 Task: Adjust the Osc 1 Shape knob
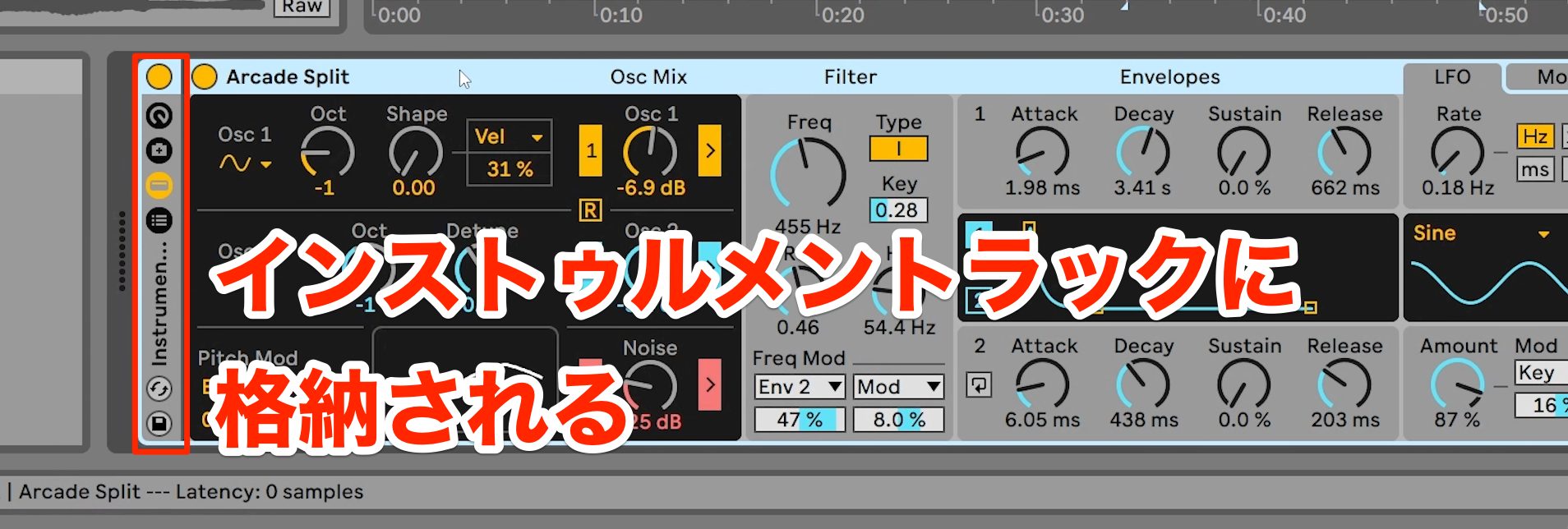tap(415, 153)
